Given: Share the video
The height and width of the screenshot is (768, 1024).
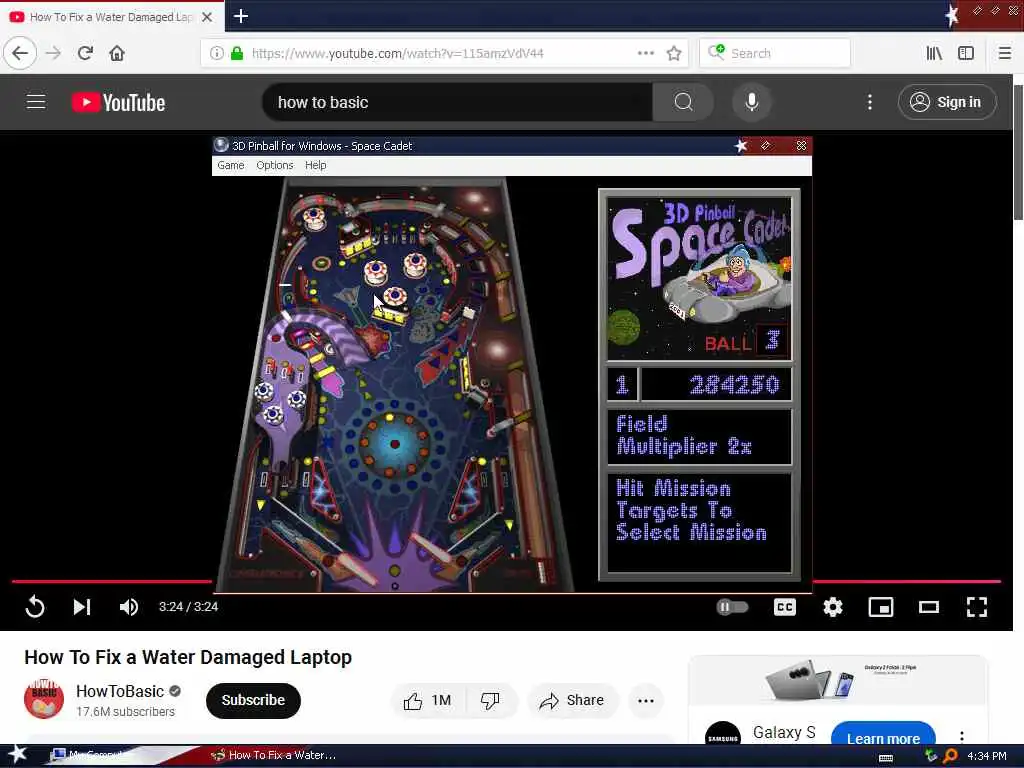Looking at the screenshot, I should pyautogui.click(x=572, y=701).
